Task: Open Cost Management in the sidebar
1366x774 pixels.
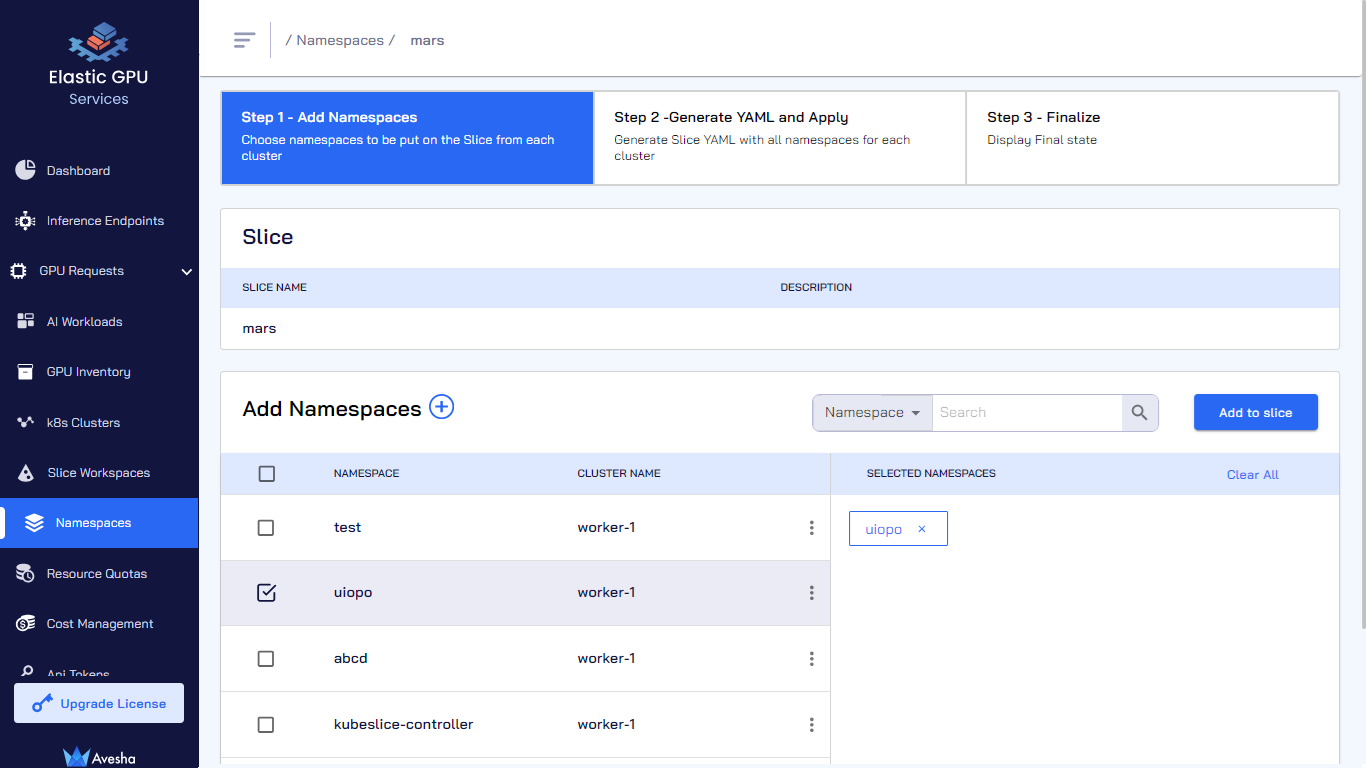Action: point(99,624)
